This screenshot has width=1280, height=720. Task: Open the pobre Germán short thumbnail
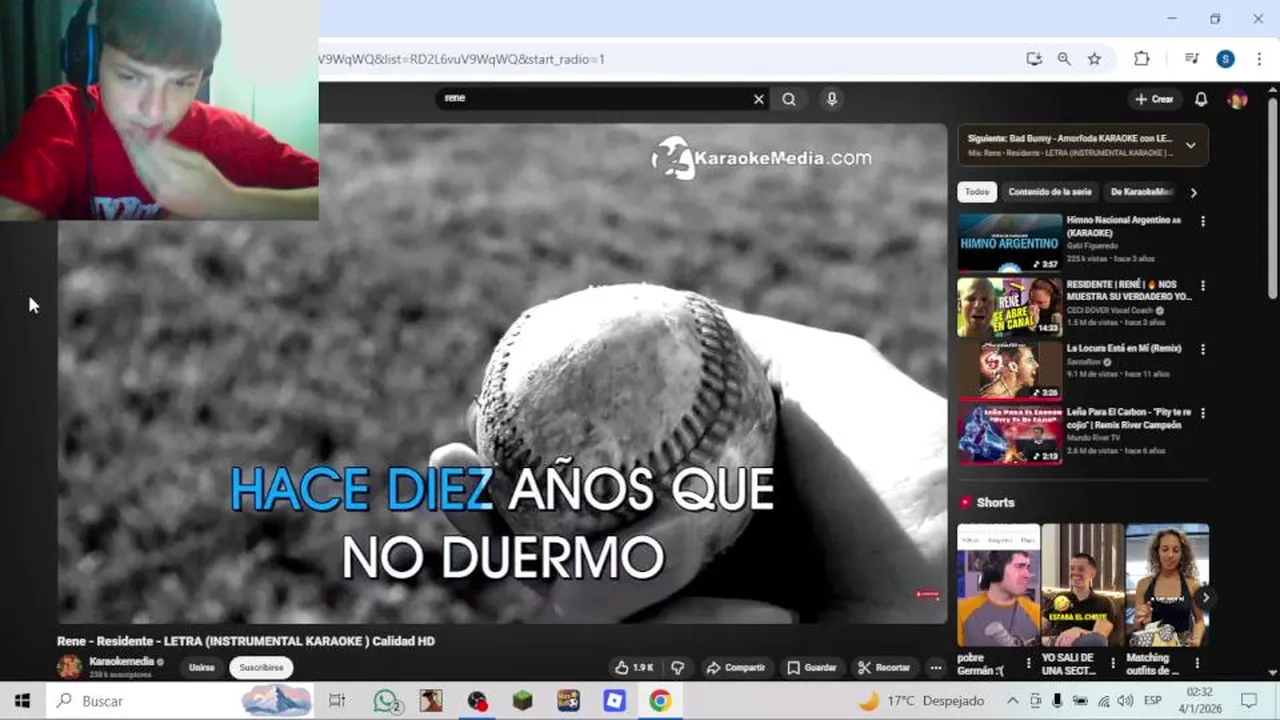(998, 585)
